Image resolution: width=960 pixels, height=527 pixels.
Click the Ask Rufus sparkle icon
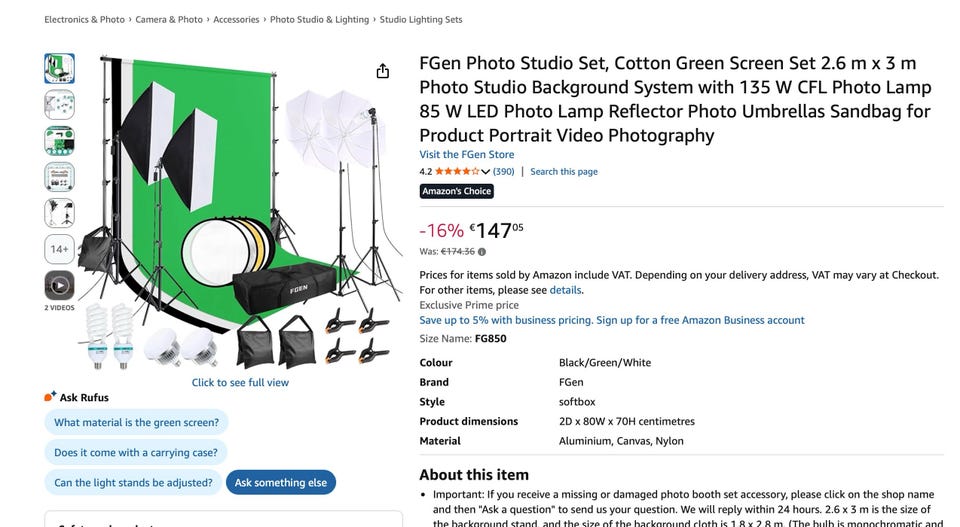[50, 397]
